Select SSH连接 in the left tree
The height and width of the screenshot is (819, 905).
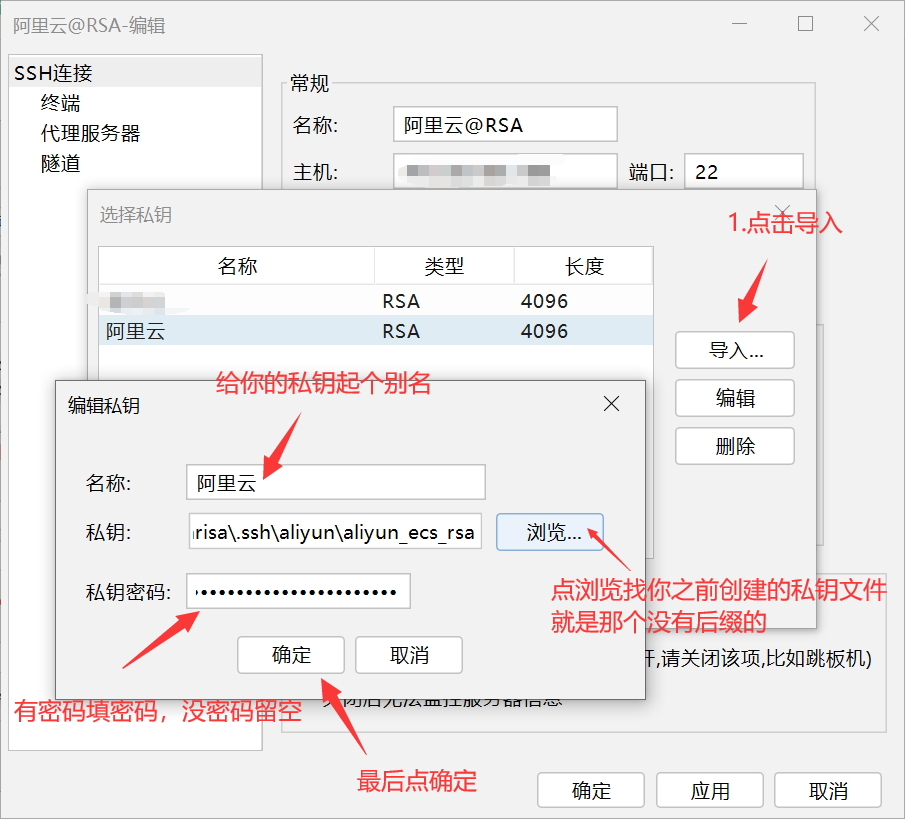pyautogui.click(x=136, y=73)
